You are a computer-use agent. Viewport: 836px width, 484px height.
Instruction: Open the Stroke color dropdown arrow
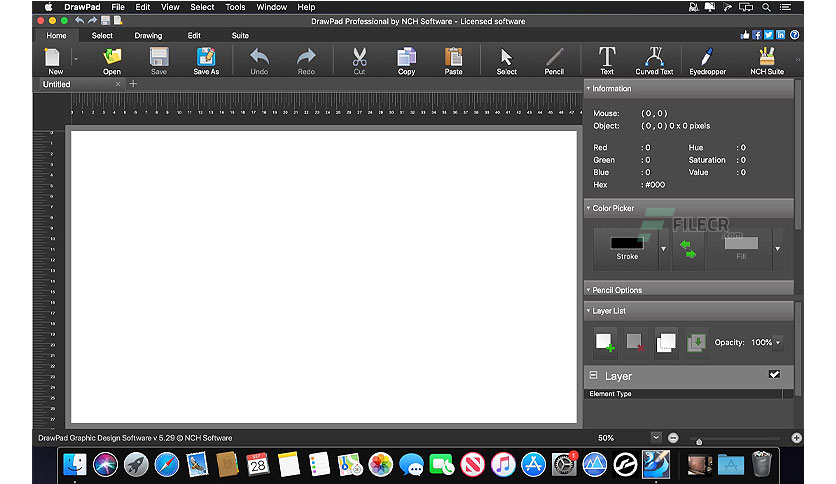point(664,249)
